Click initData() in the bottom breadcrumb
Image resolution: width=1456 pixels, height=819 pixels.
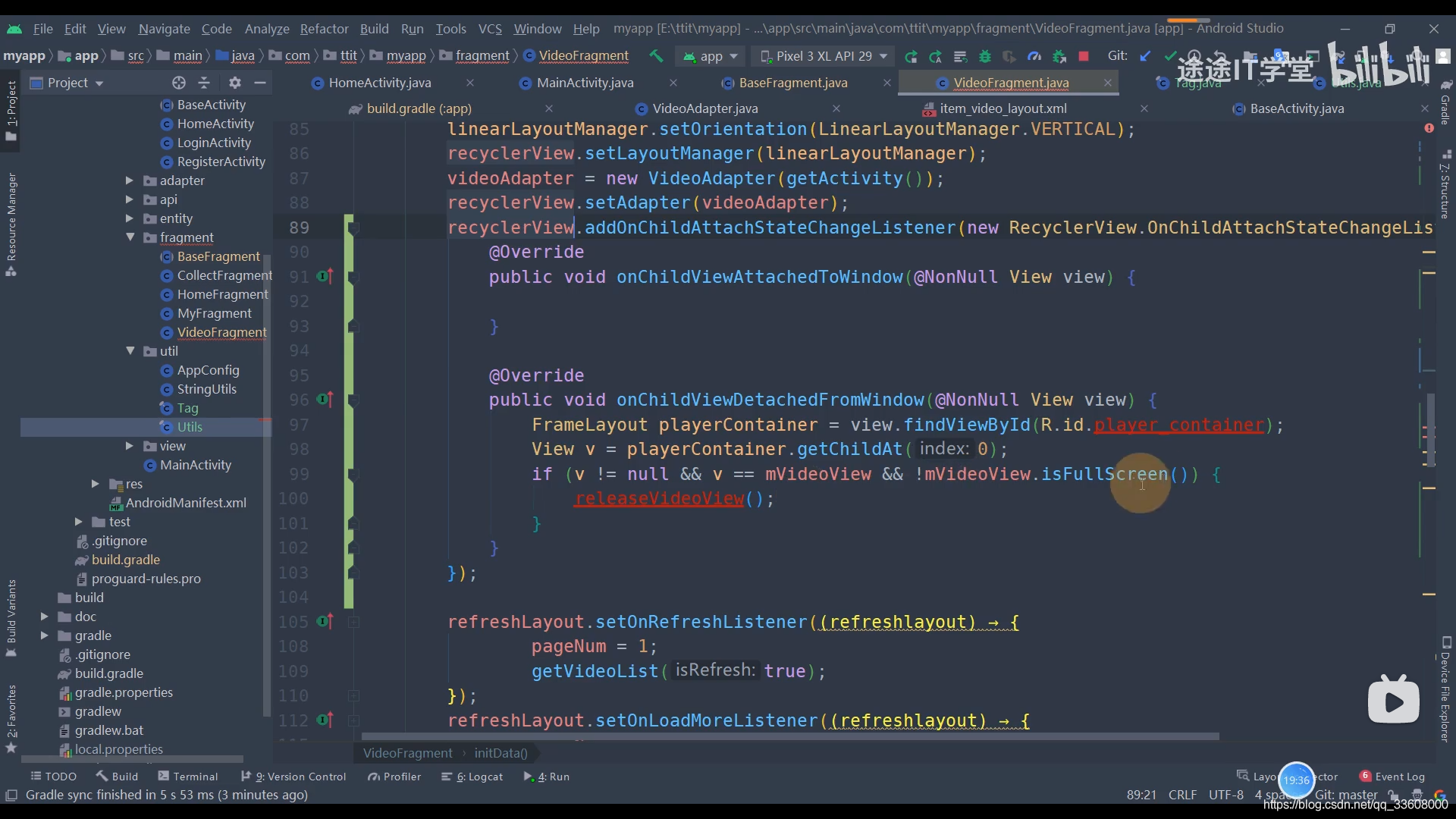500,753
